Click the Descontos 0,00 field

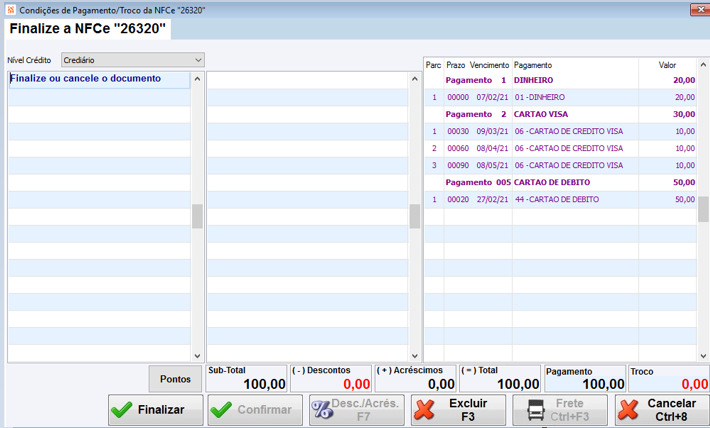(331, 379)
